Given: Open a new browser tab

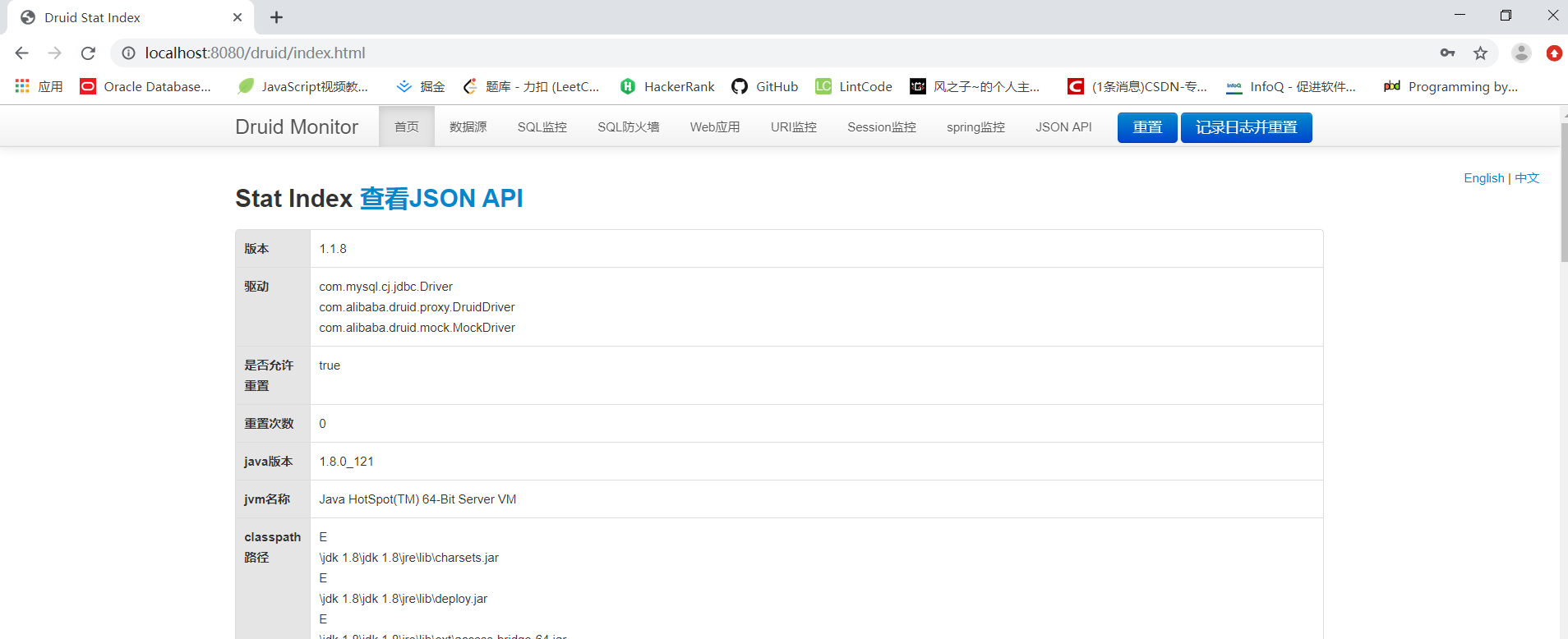Looking at the screenshot, I should point(276,17).
